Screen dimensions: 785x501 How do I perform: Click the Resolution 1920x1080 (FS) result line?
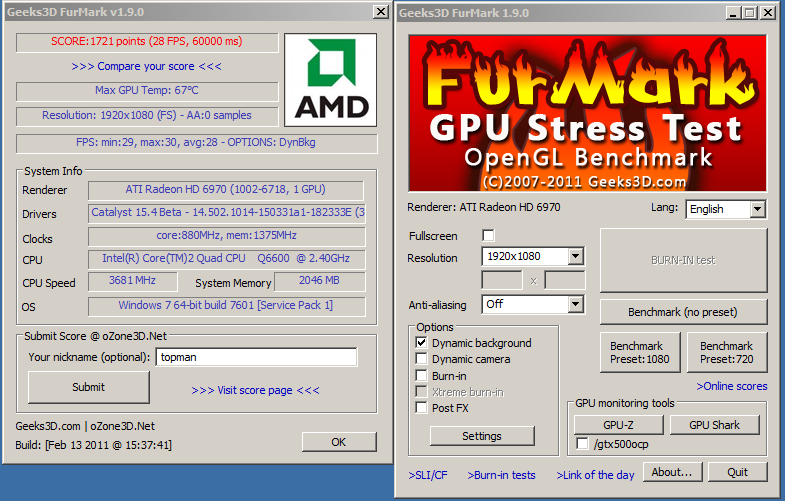pyautogui.click(x=147, y=116)
